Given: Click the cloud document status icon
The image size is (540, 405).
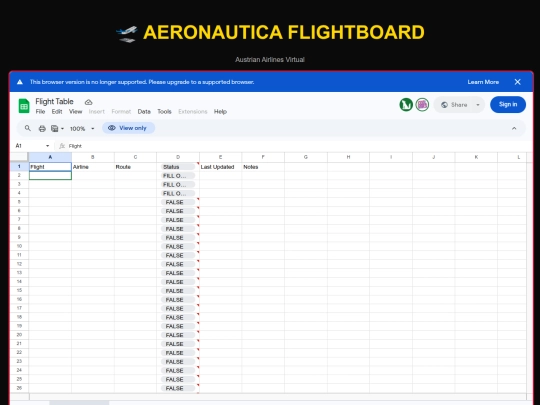Looking at the screenshot, I should (x=89, y=102).
